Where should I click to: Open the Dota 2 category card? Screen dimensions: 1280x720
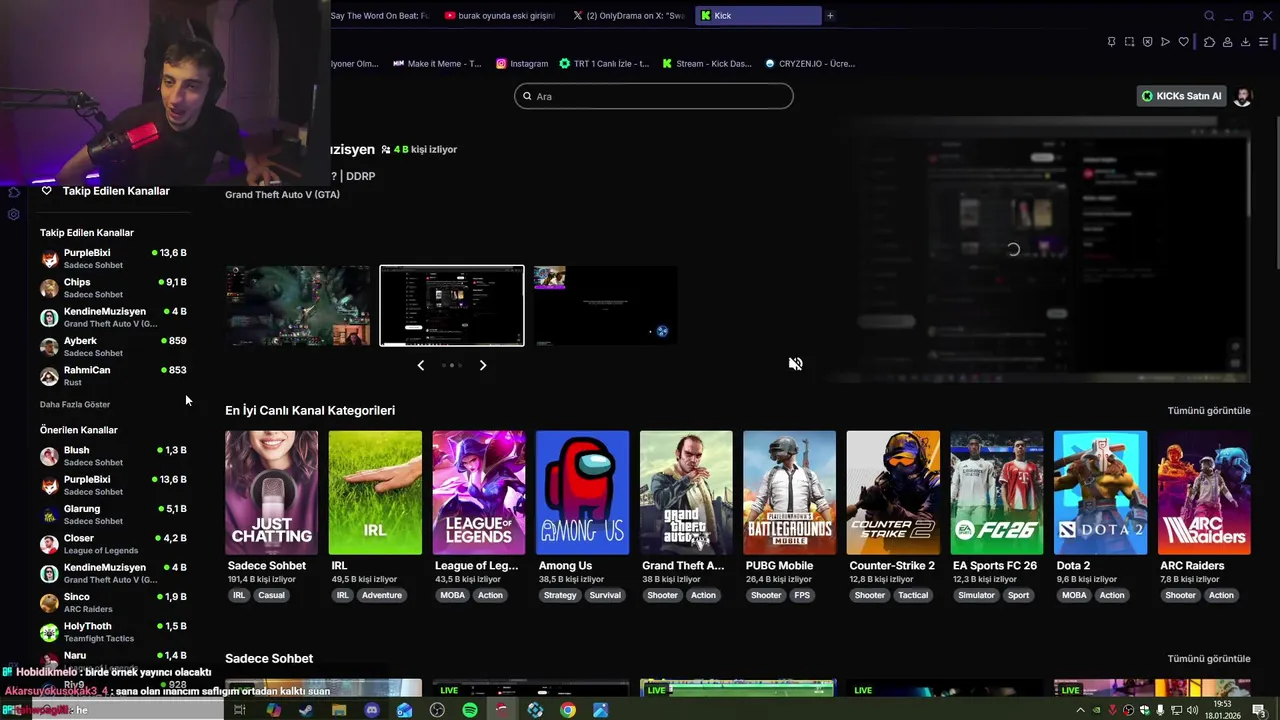click(1100, 493)
